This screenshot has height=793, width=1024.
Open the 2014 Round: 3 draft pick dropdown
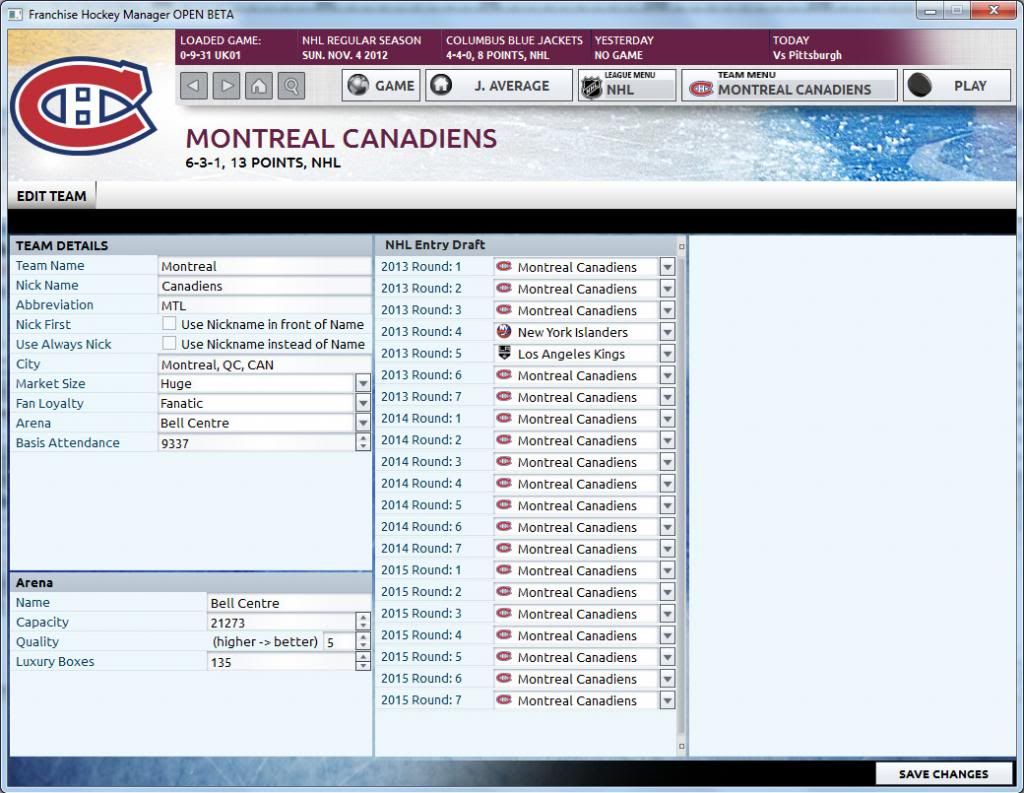coord(667,462)
